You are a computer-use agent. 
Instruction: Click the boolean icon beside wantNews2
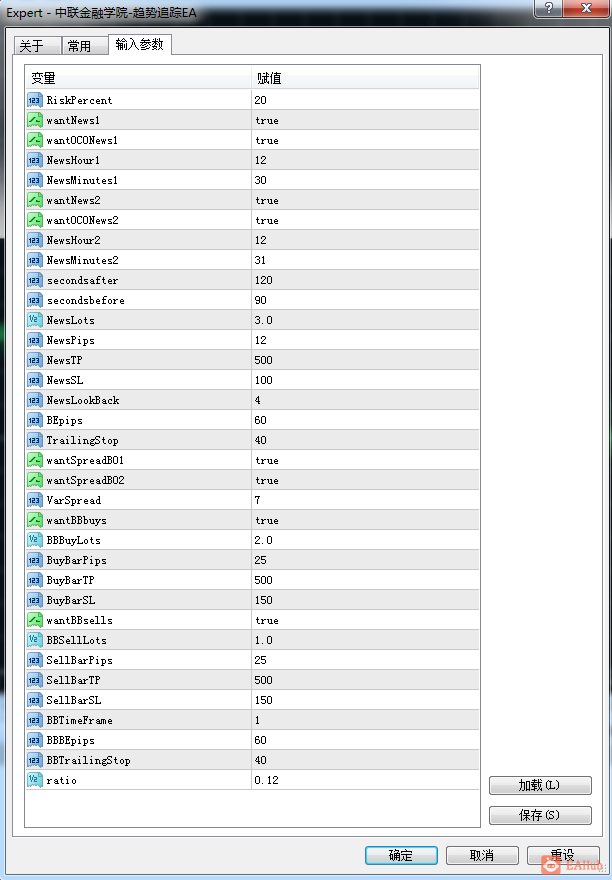coord(35,200)
